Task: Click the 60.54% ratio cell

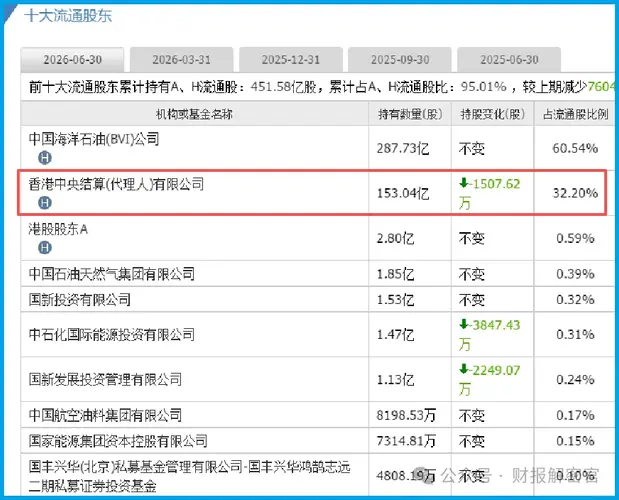Action: click(x=575, y=148)
